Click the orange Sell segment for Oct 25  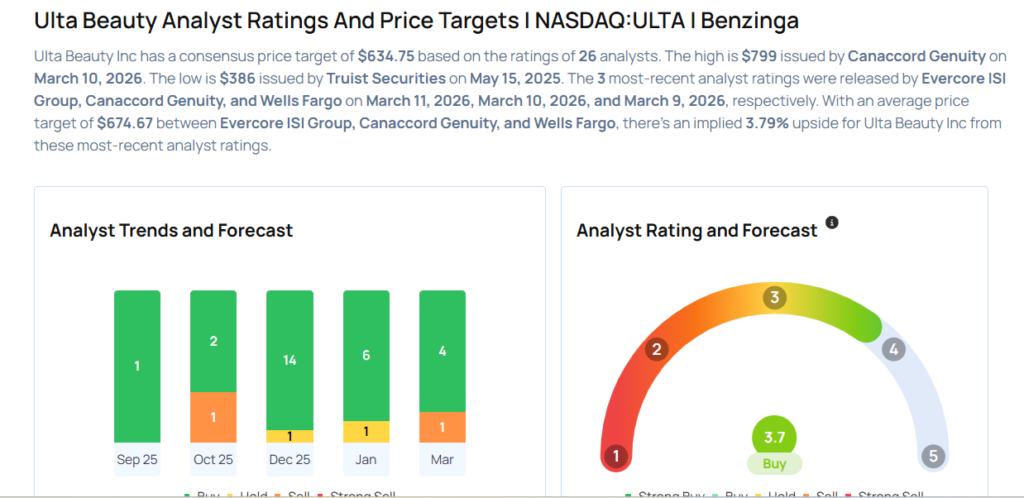click(213, 417)
